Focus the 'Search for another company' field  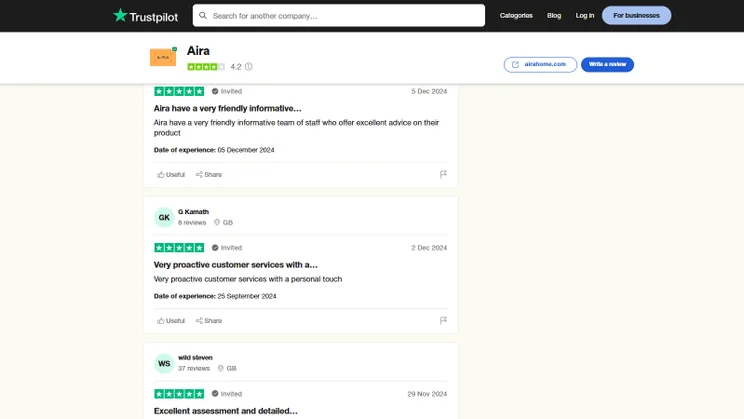coord(339,16)
